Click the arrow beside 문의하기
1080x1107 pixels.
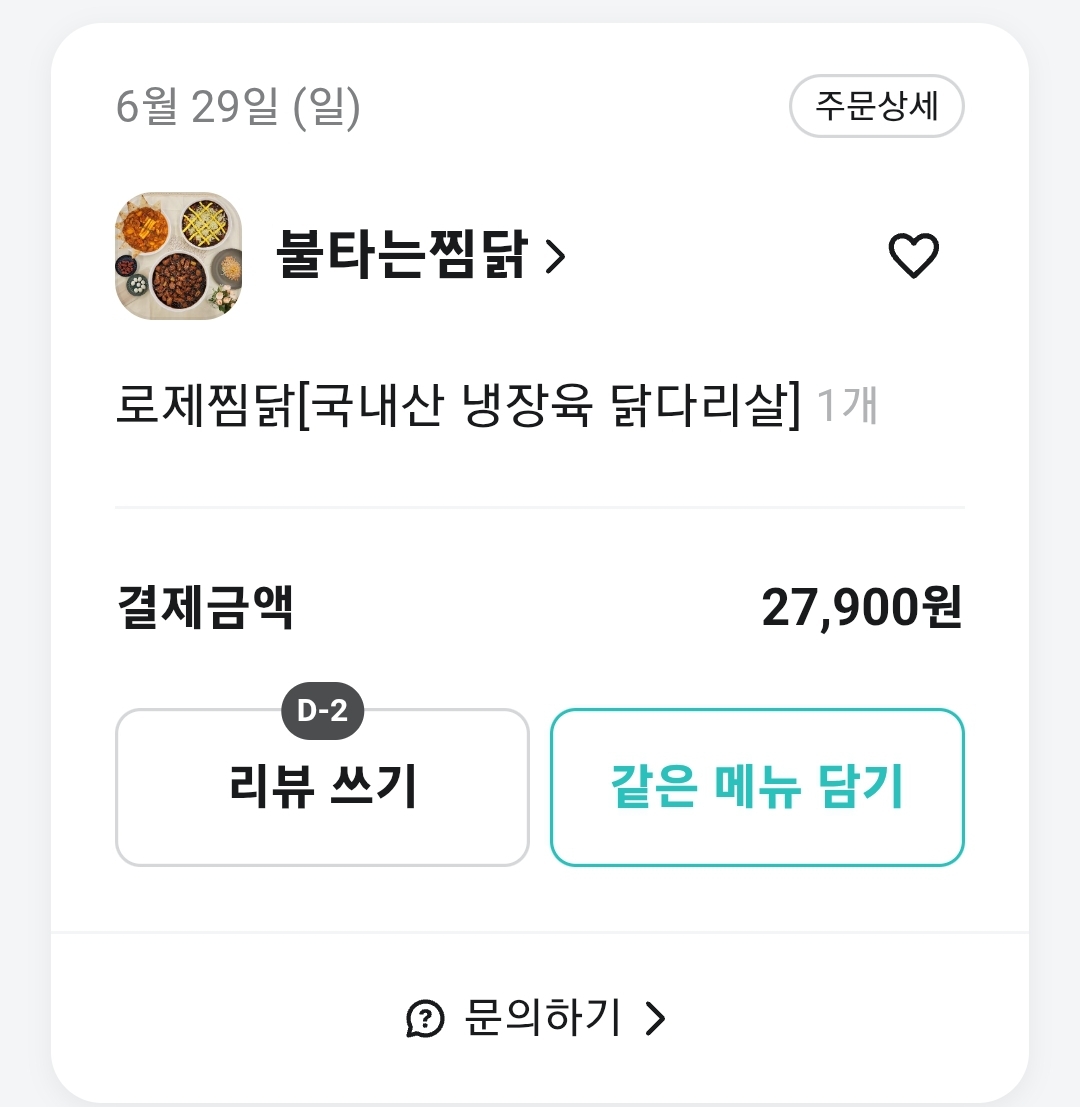point(655,1019)
